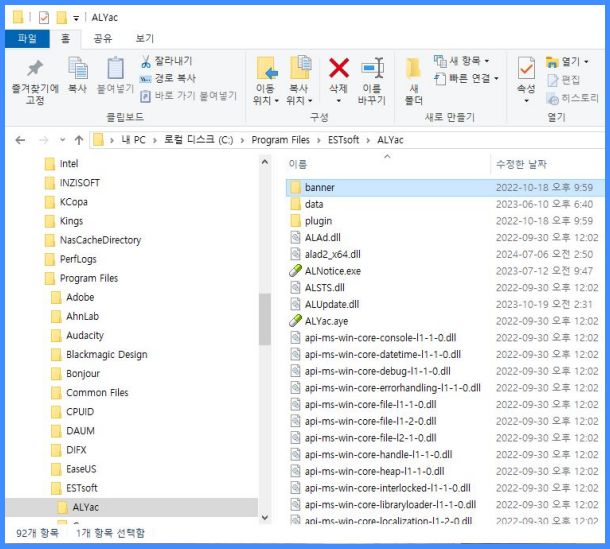Select ALSTS.dll file
Viewport: 610px width, 549px height.
(x=324, y=288)
